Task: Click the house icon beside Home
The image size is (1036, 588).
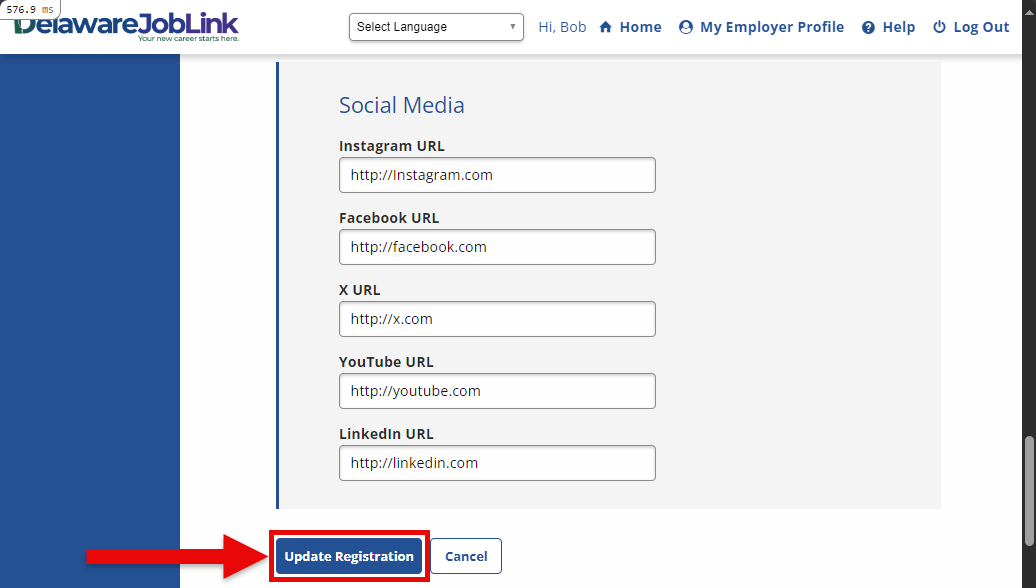Action: 605,28
